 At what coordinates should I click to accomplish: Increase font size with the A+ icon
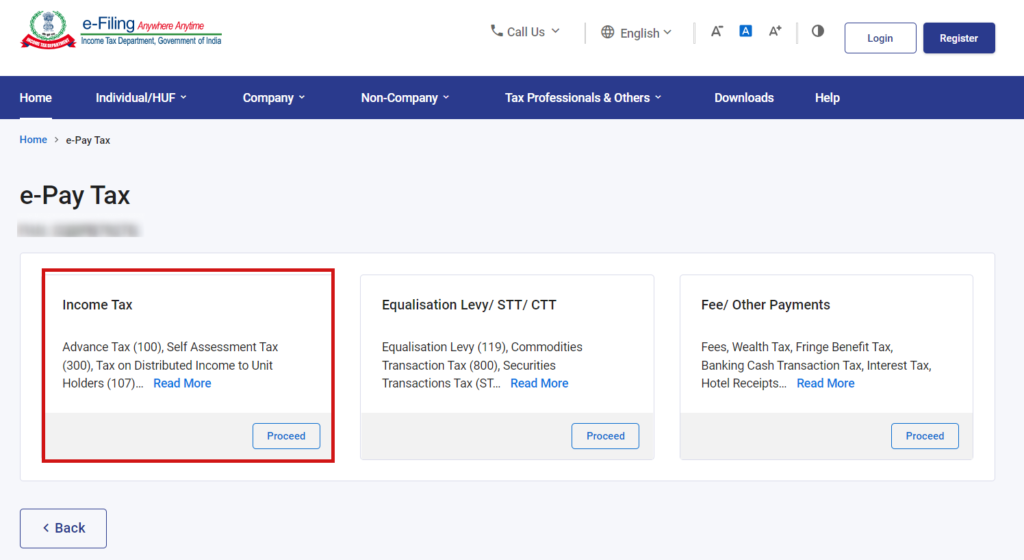coord(775,32)
